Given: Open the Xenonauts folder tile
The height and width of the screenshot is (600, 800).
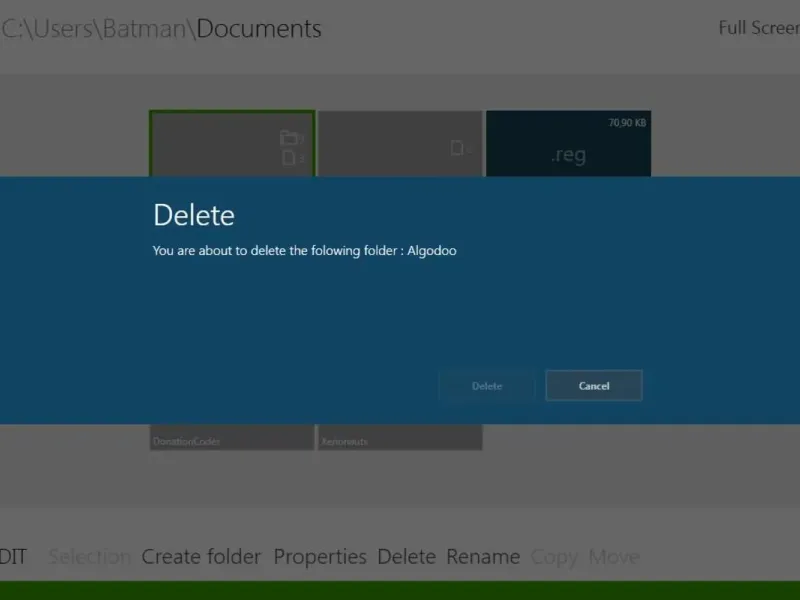Looking at the screenshot, I should [401, 437].
